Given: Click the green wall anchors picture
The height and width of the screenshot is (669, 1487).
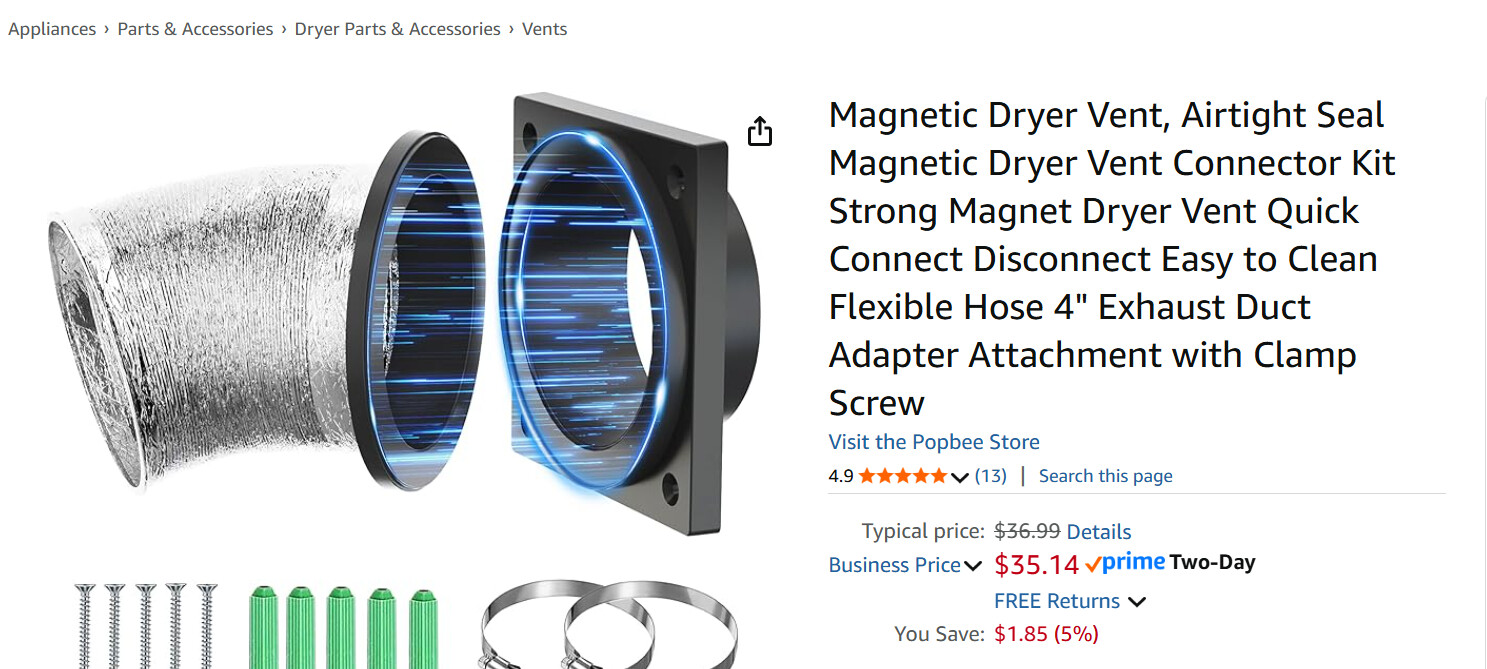Looking at the screenshot, I should coord(343,627).
